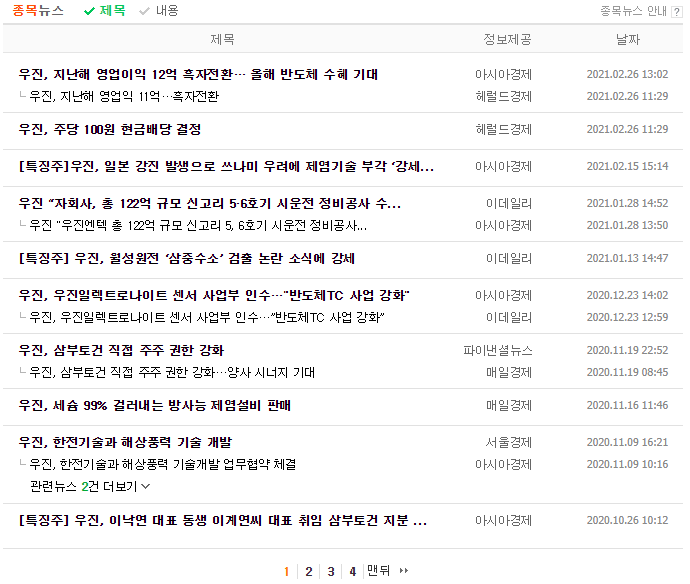Viewport: 690px width, 584px height.
Task: Click date 2020.11.19 22:52
Action: point(628,350)
